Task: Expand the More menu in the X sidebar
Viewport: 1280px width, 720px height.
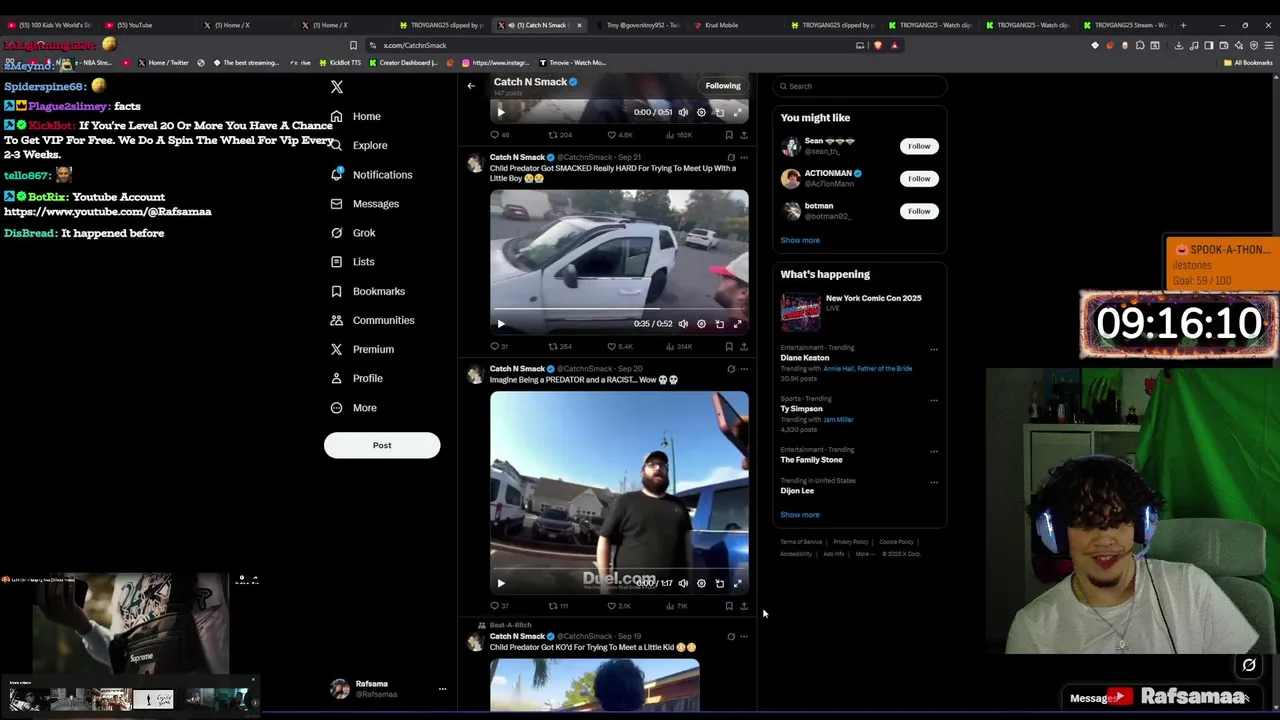Action: [x=353, y=407]
